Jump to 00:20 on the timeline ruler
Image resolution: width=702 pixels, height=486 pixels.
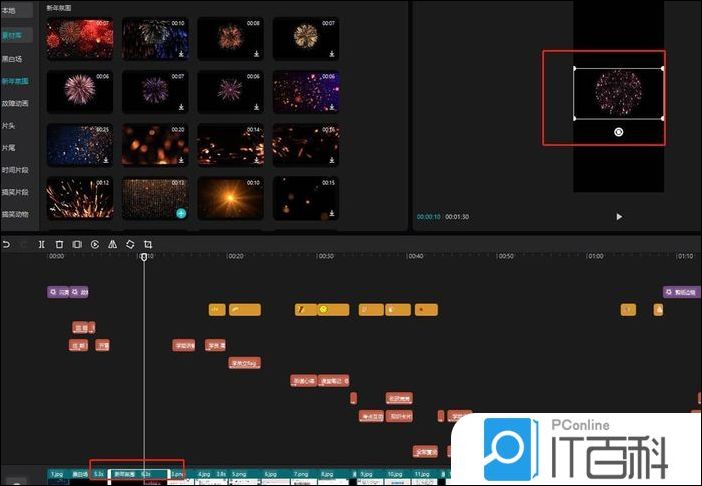click(x=235, y=256)
